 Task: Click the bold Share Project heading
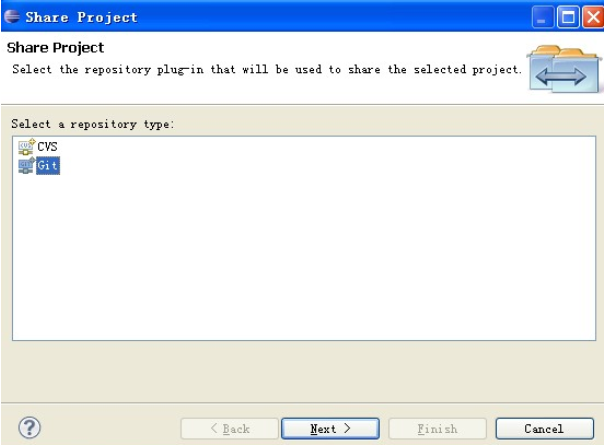[55, 48]
